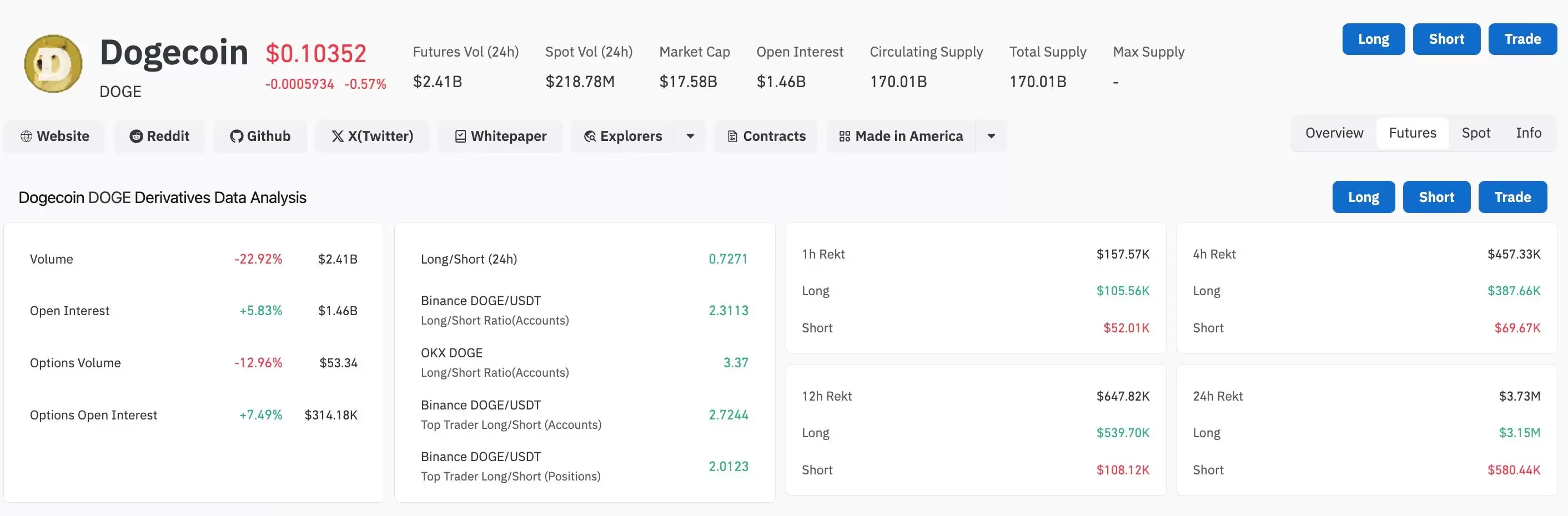Switch to the Overview tab
Viewport: 1568px width, 516px height.
coord(1334,133)
